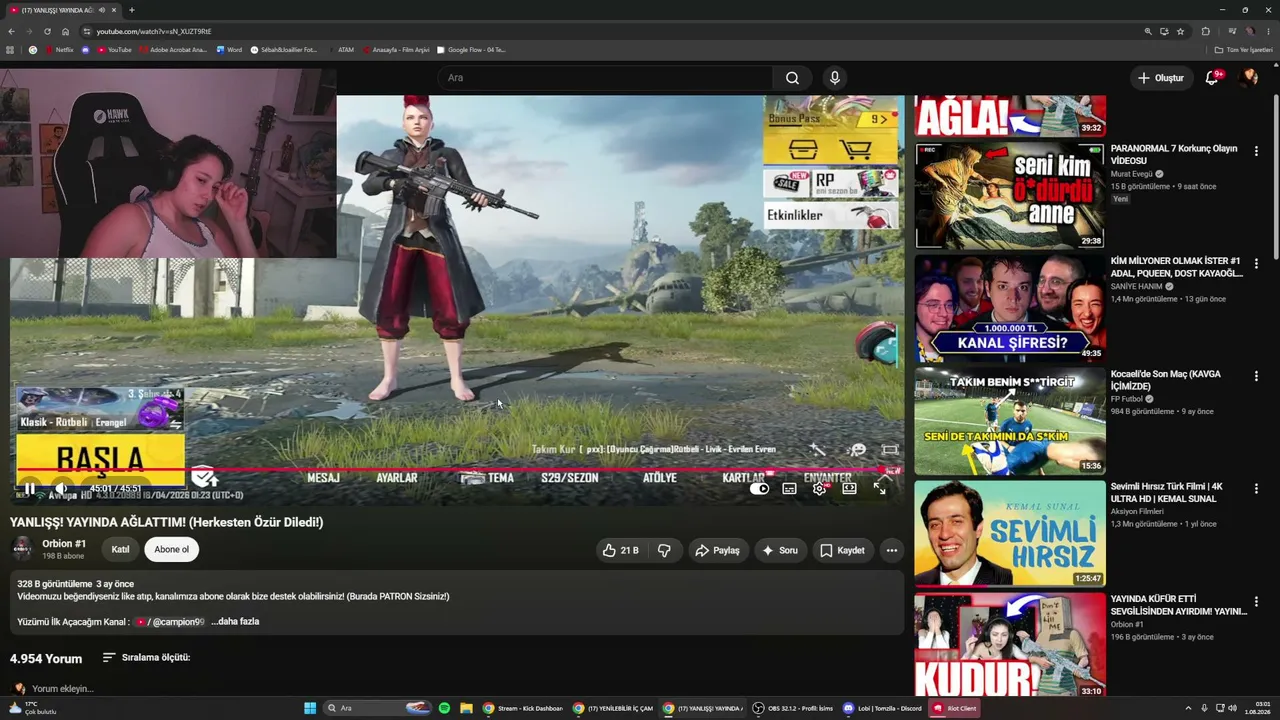Screen dimensions: 1280x720
Task: Open the Adobe Acrobat bookmark
Action: coord(173,49)
